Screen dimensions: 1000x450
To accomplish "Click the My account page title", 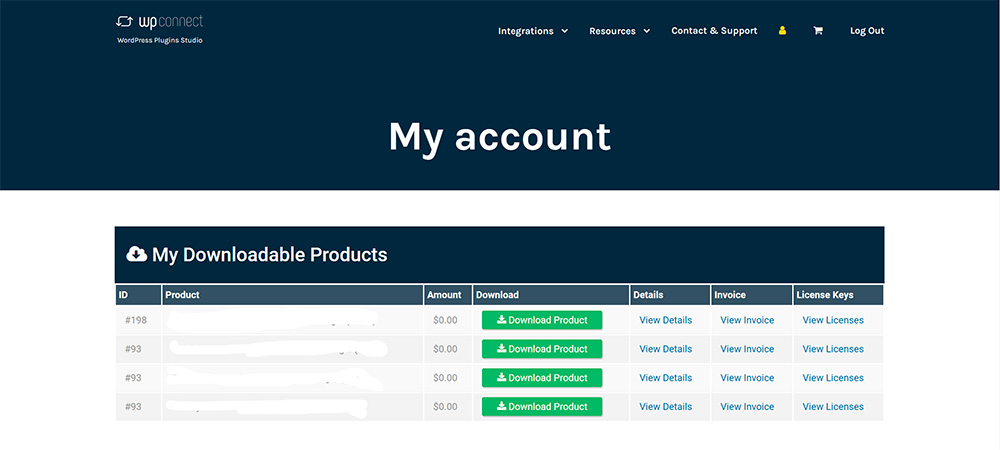I will (x=499, y=137).
